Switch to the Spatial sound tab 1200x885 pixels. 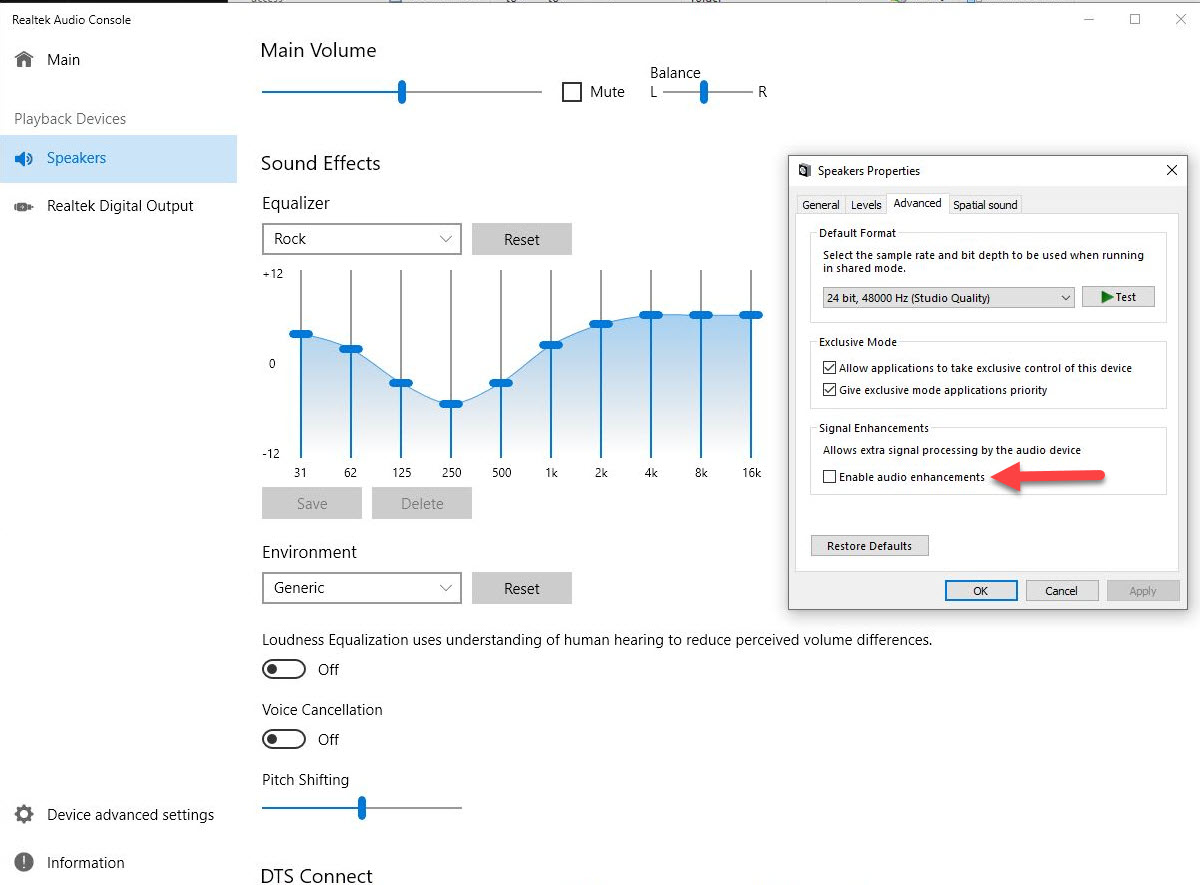tap(985, 204)
